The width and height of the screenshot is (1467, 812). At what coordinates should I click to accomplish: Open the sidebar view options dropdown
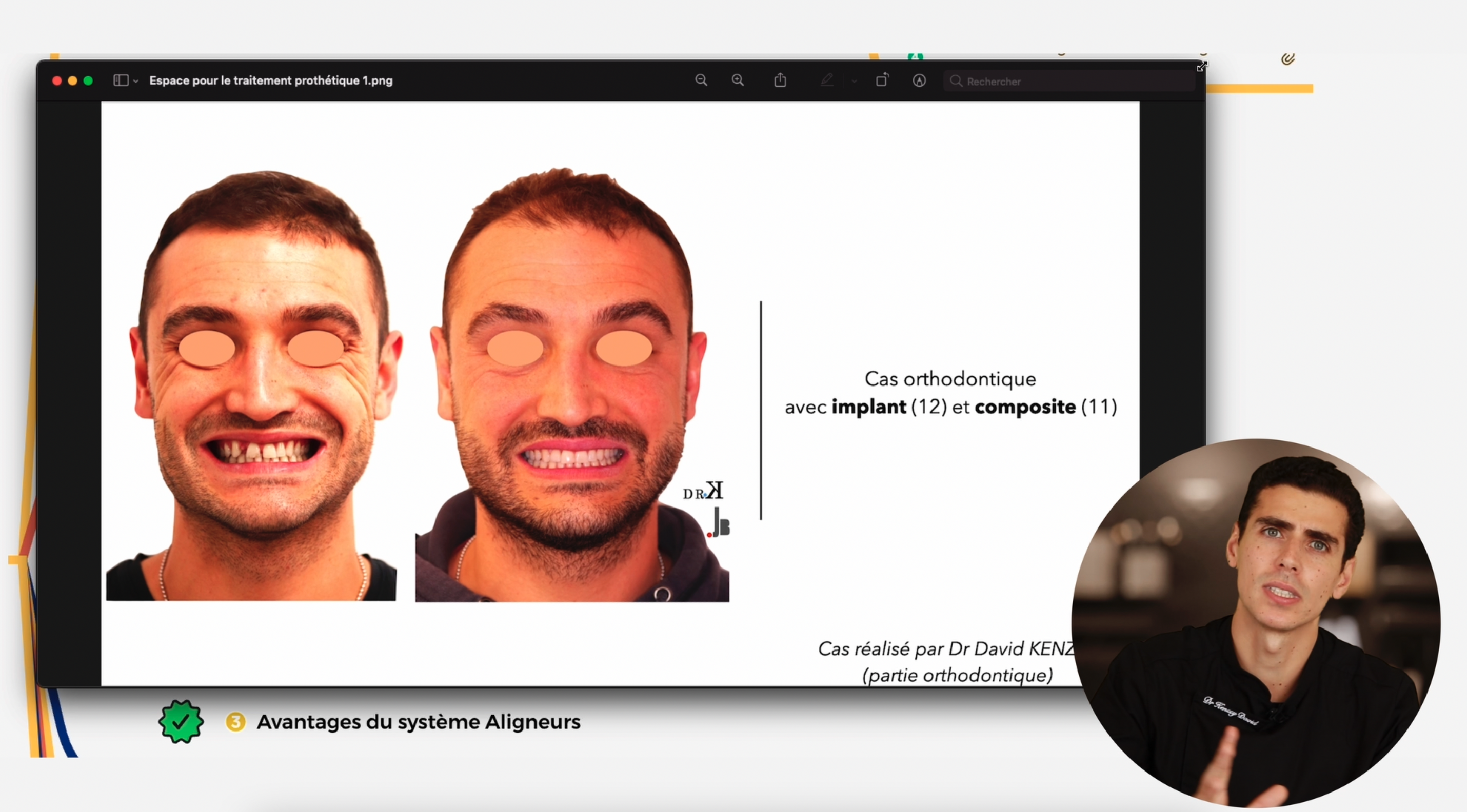[x=135, y=81]
